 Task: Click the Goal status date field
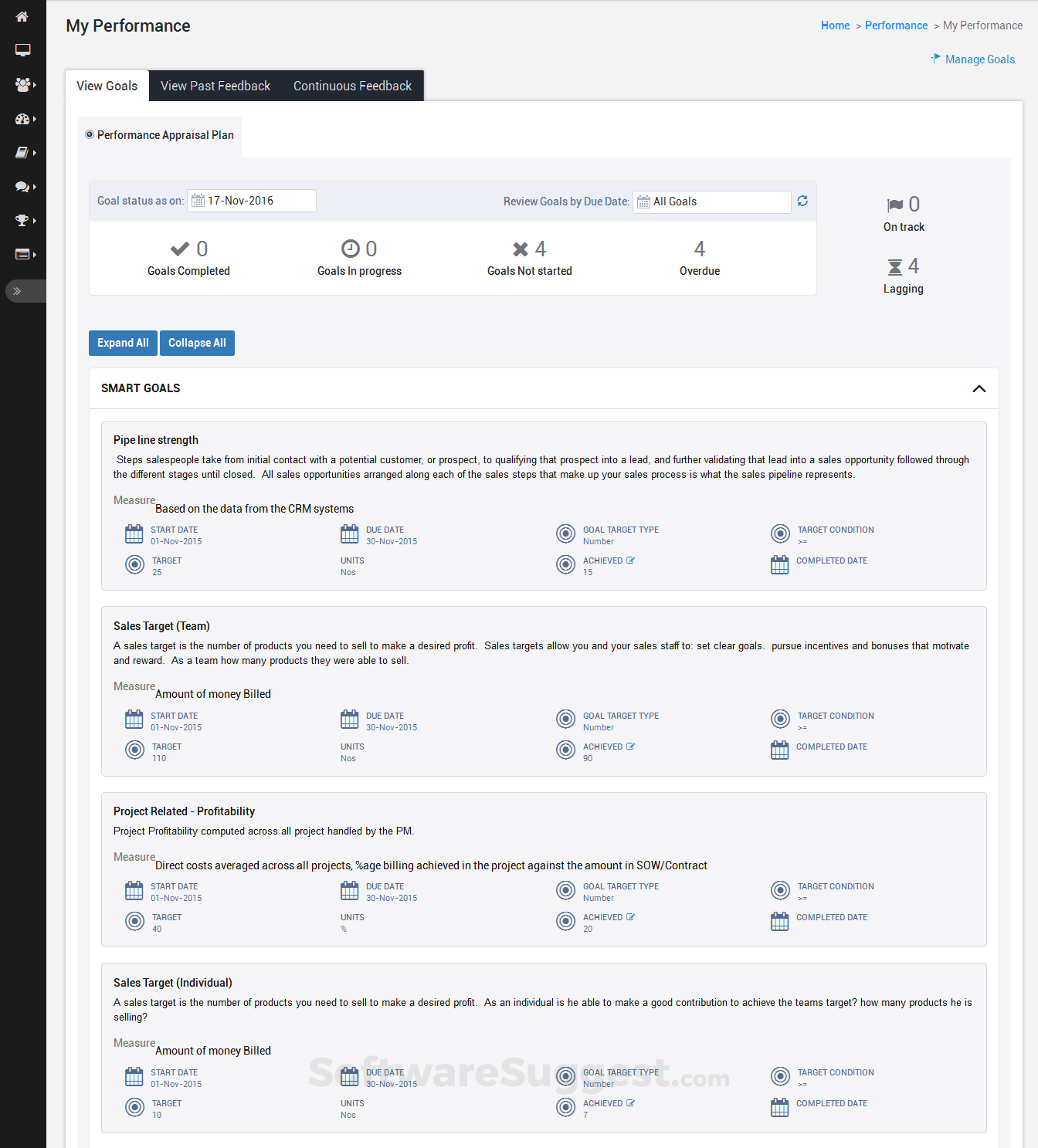pos(252,201)
